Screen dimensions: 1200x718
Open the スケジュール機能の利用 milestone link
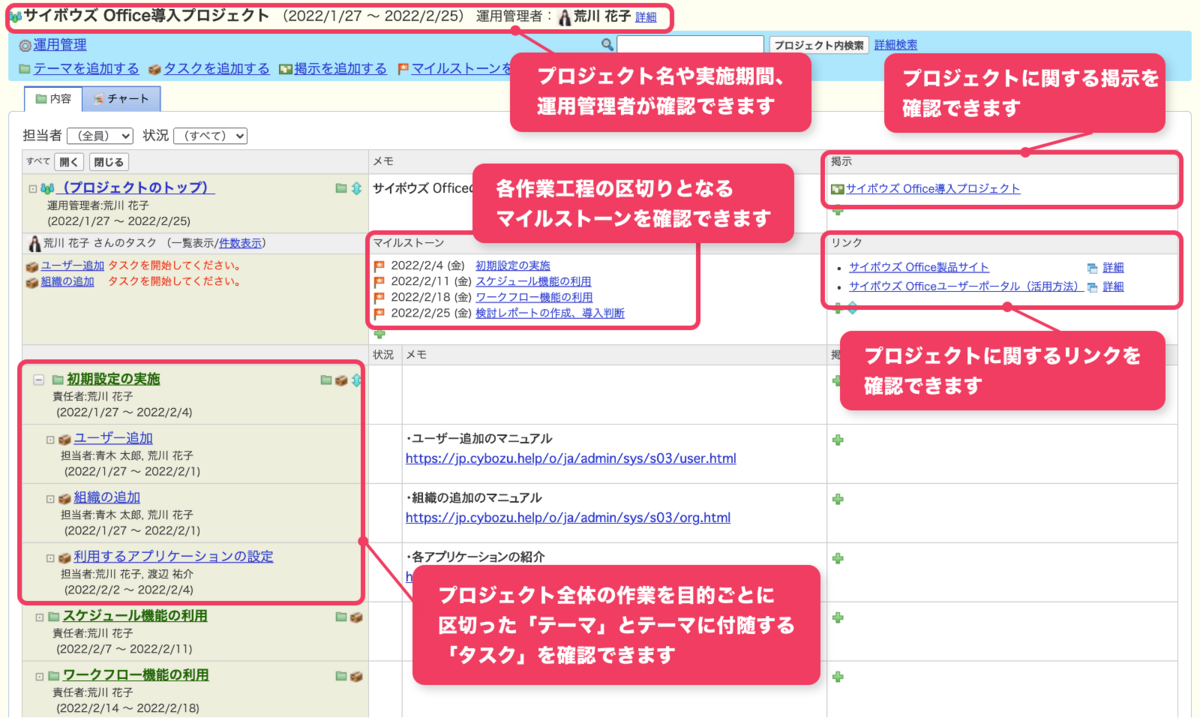(533, 282)
